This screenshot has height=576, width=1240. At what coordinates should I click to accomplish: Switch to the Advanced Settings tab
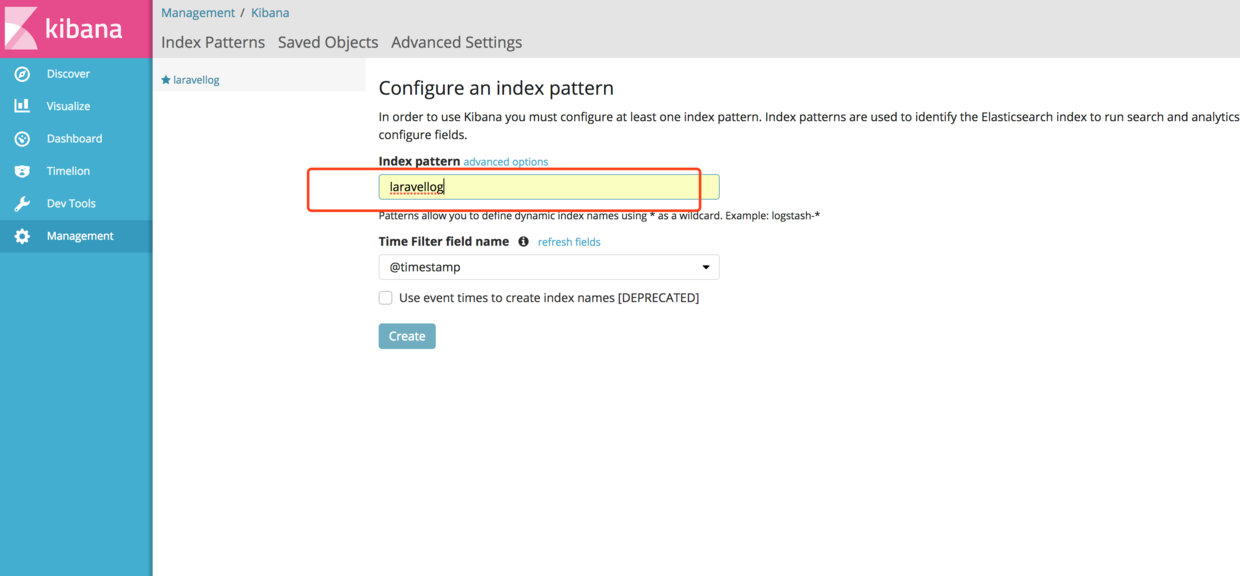point(456,42)
